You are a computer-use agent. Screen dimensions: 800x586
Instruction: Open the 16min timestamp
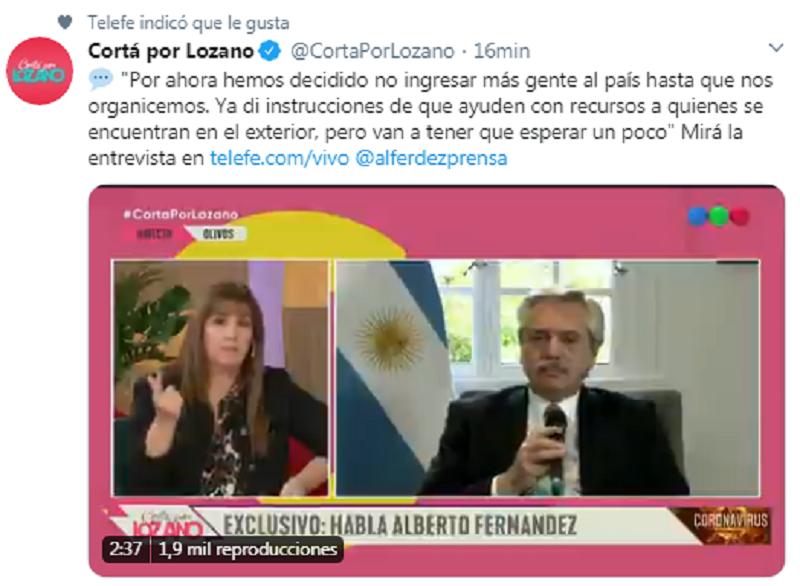click(502, 51)
